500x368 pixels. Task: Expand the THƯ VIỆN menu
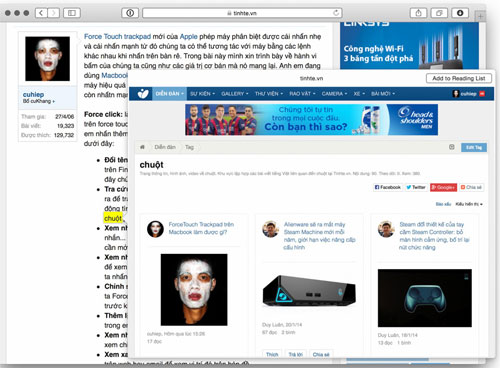(269, 94)
